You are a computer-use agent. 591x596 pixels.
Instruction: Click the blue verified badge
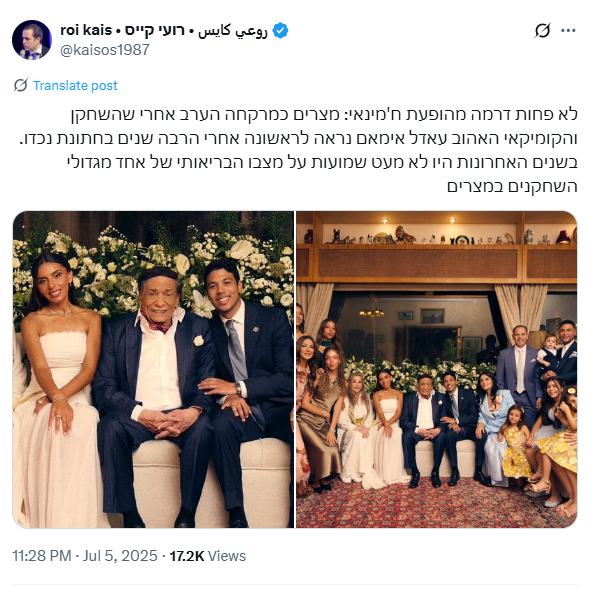(x=280, y=30)
